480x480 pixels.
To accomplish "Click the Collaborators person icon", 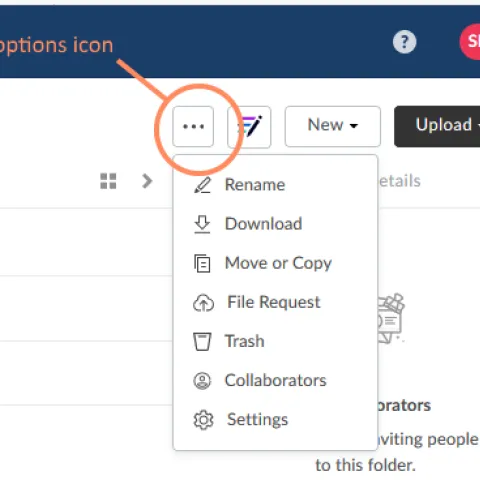I will pyautogui.click(x=202, y=381).
